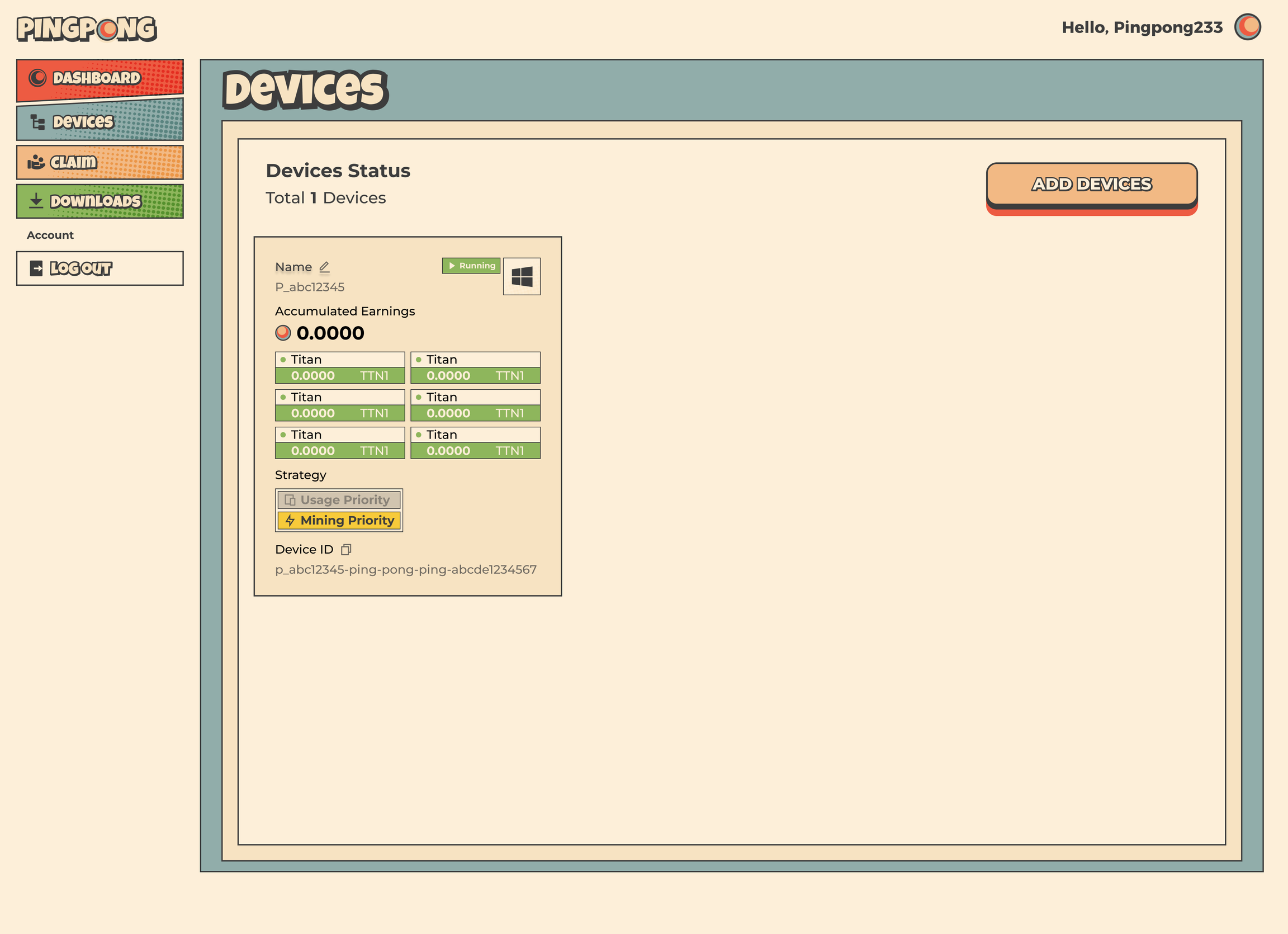Select Usage Priority strategy
The image size is (1288, 934).
click(x=339, y=500)
